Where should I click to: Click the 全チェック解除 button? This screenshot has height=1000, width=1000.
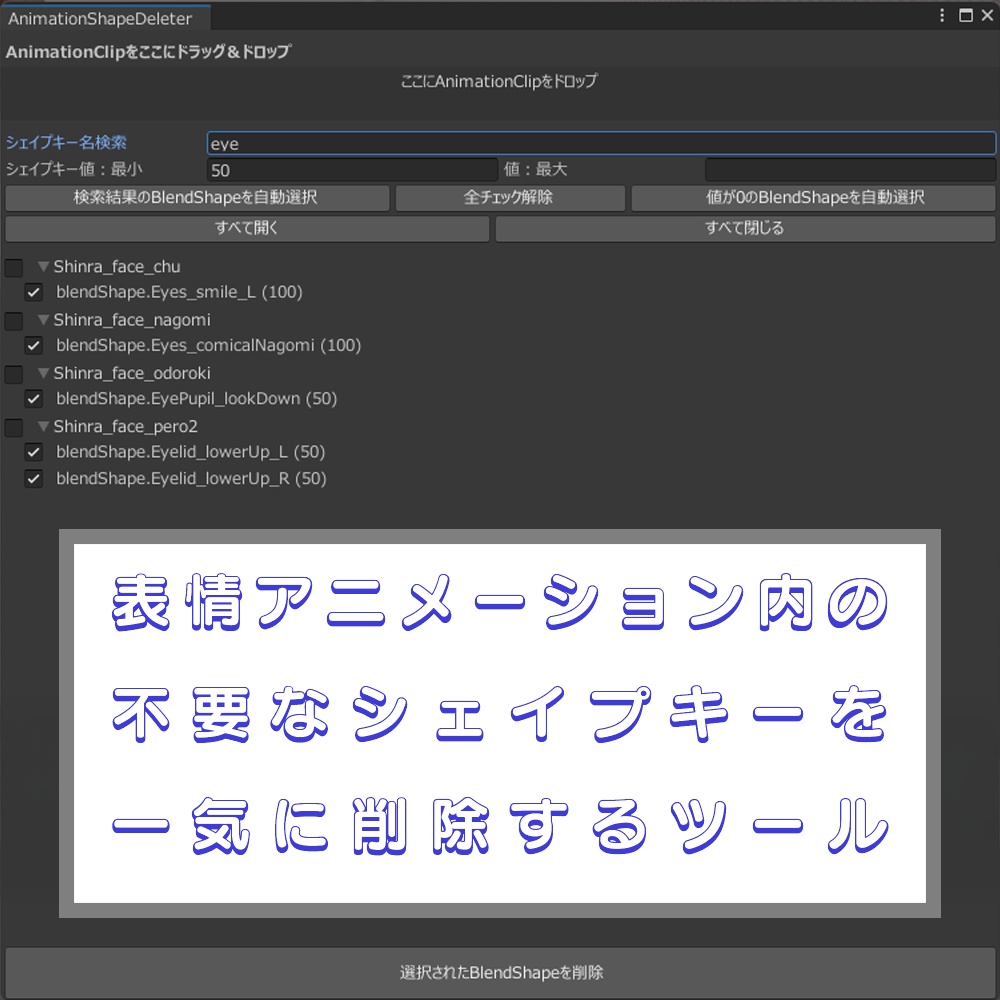pos(510,198)
